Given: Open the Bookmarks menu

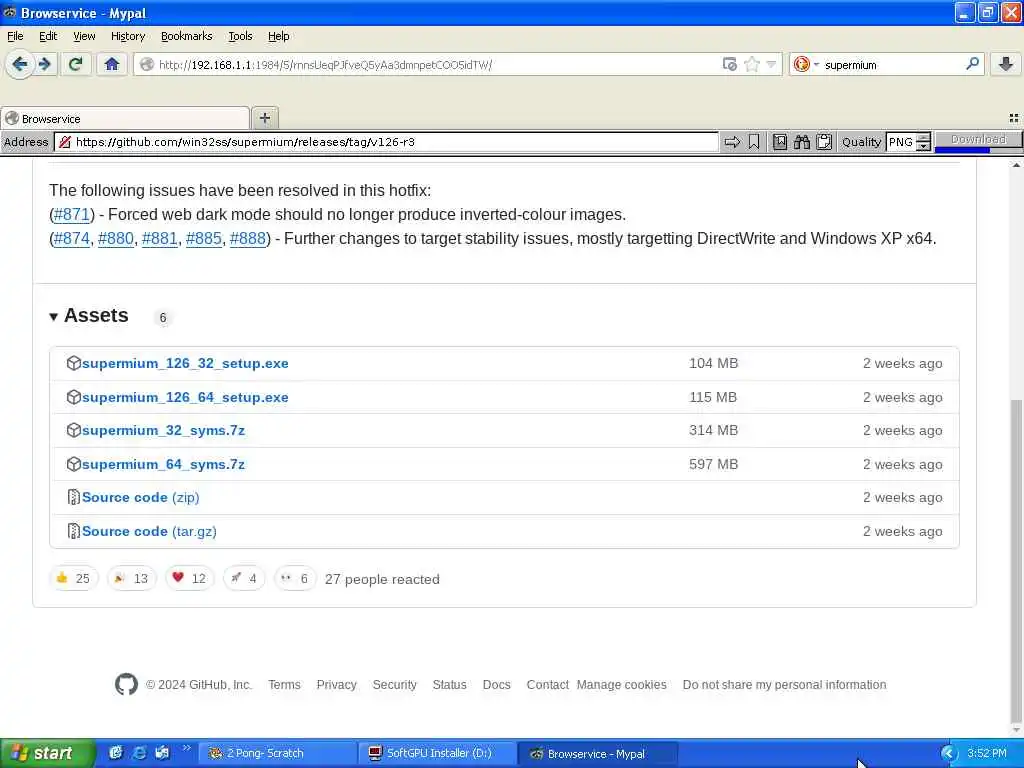Looking at the screenshot, I should point(186,36).
